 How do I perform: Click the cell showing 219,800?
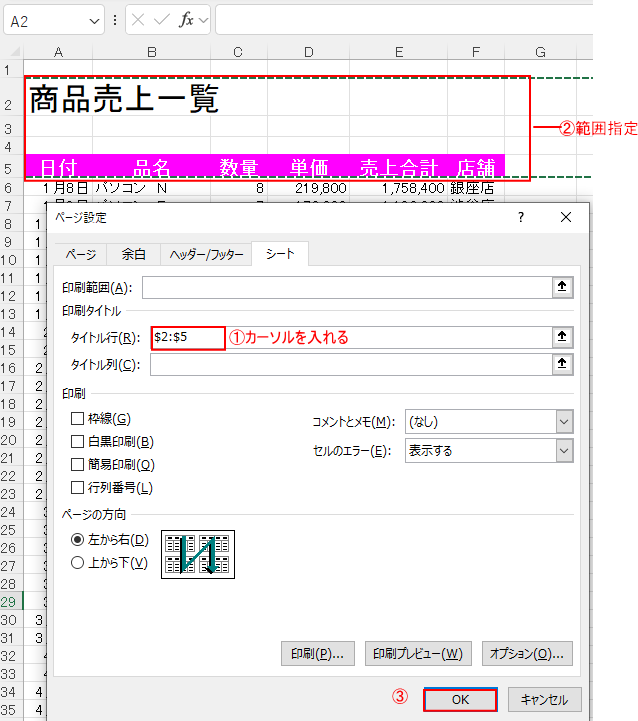[309, 188]
